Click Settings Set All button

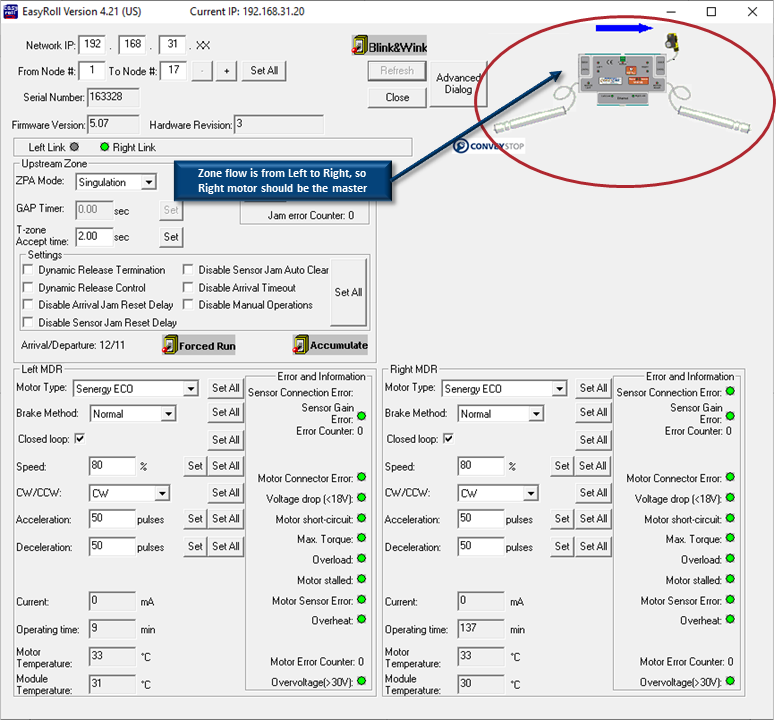point(348,292)
